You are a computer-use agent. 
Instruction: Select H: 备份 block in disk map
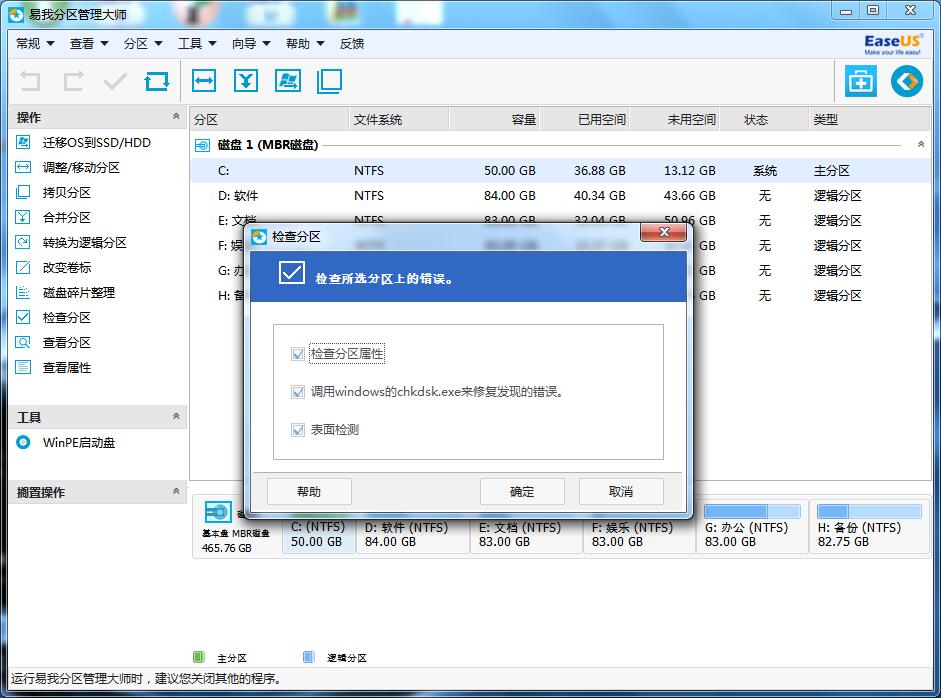[x=869, y=526]
